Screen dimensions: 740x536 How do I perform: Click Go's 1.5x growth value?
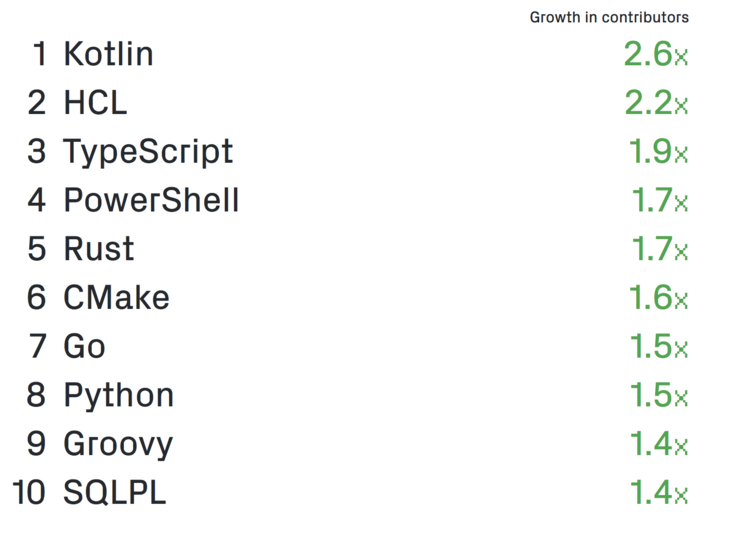659,346
